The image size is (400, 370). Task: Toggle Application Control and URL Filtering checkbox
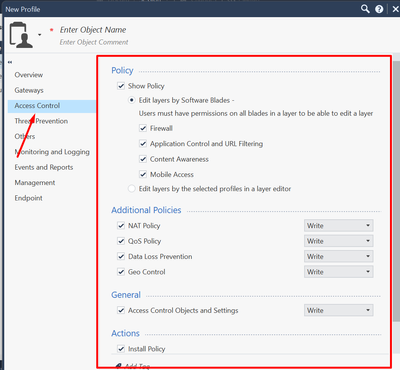tap(143, 144)
